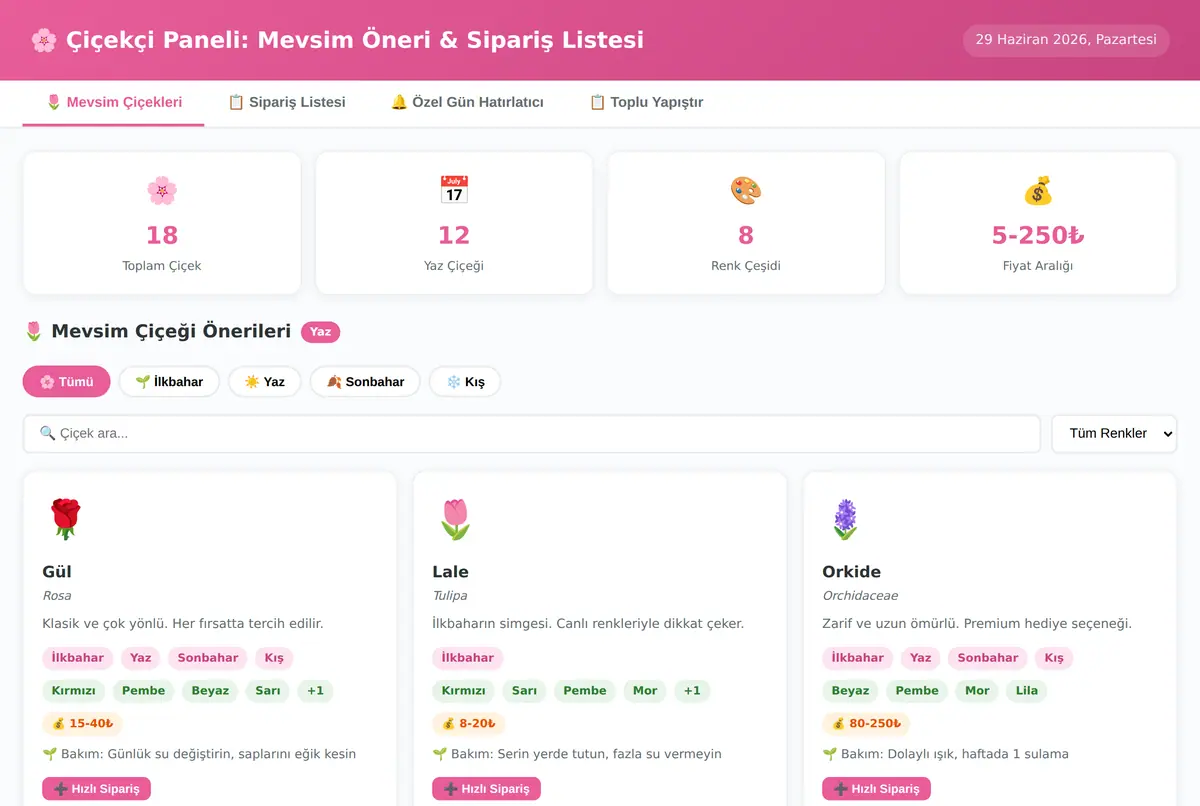Click the blossom icon above Toplam Çiçek
1200x806 pixels.
click(162, 190)
